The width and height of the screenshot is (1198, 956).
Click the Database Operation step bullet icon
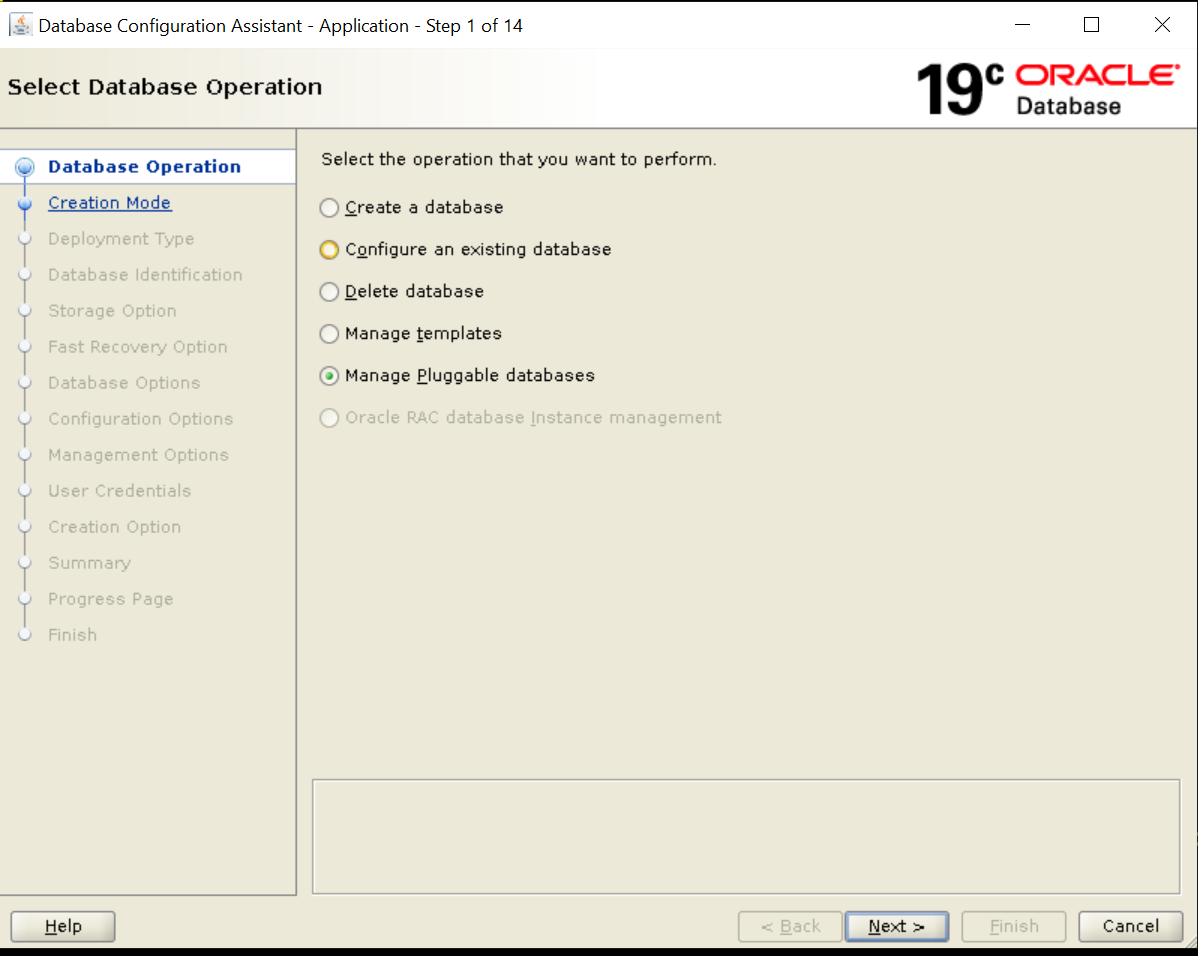[24, 167]
